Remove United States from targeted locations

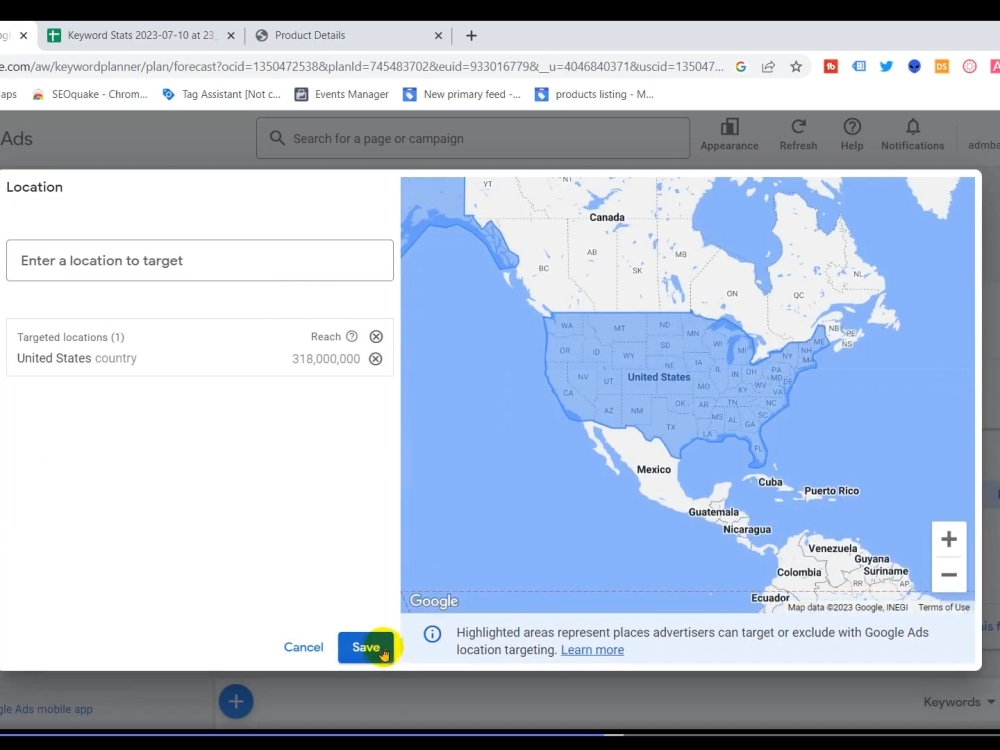click(376, 359)
